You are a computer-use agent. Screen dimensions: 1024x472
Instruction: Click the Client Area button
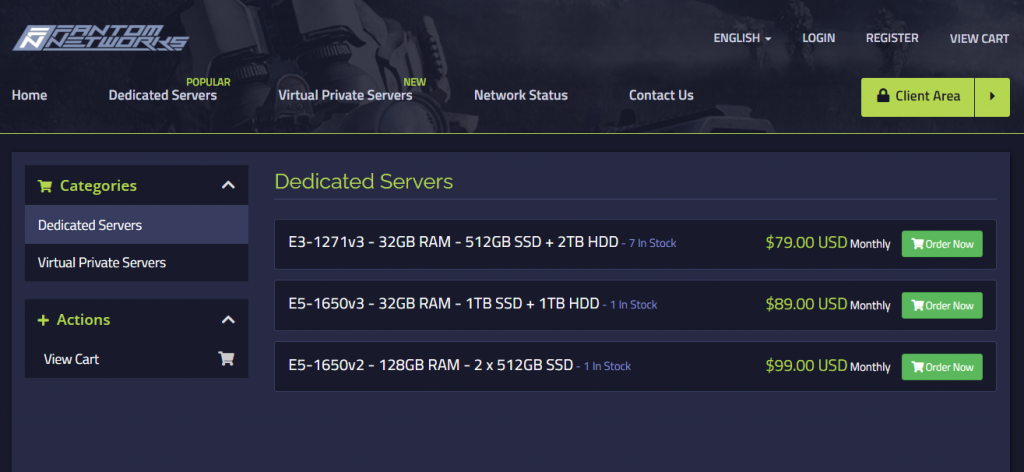918,97
